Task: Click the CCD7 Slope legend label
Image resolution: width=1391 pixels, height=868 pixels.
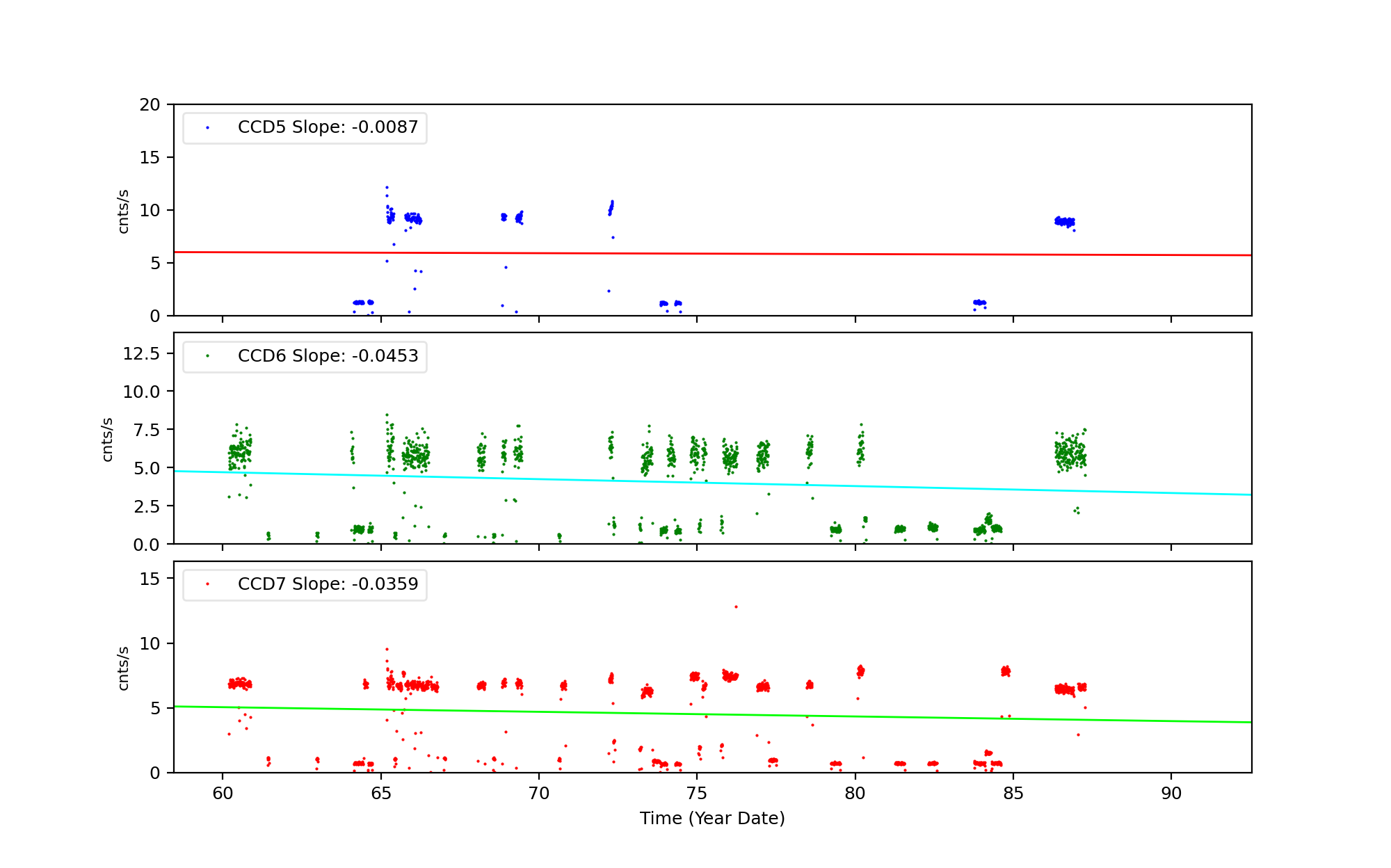Action: (328, 584)
